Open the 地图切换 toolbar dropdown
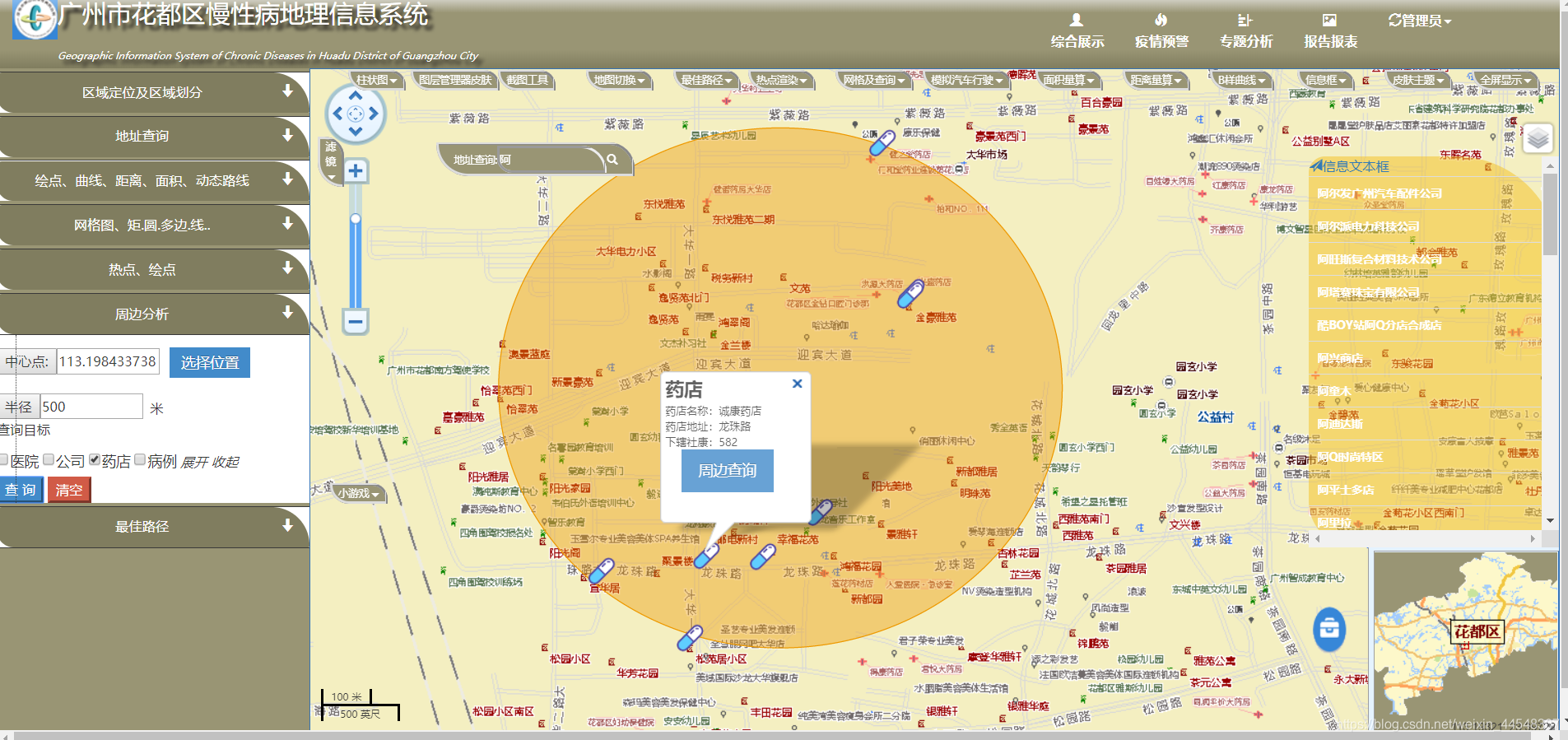The image size is (1568, 740). coord(620,80)
